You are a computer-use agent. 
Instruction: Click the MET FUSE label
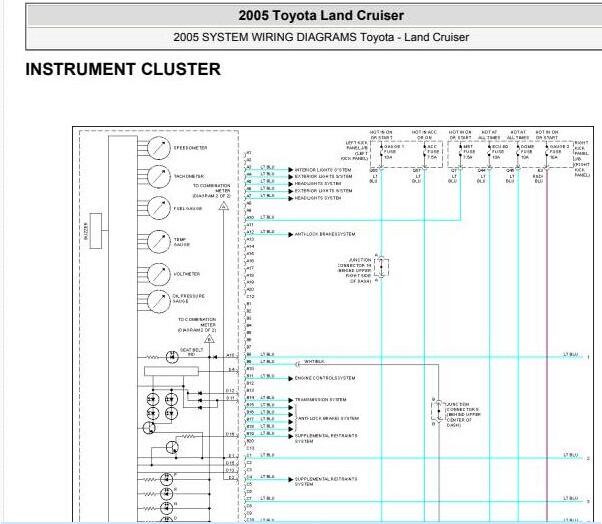468,152
